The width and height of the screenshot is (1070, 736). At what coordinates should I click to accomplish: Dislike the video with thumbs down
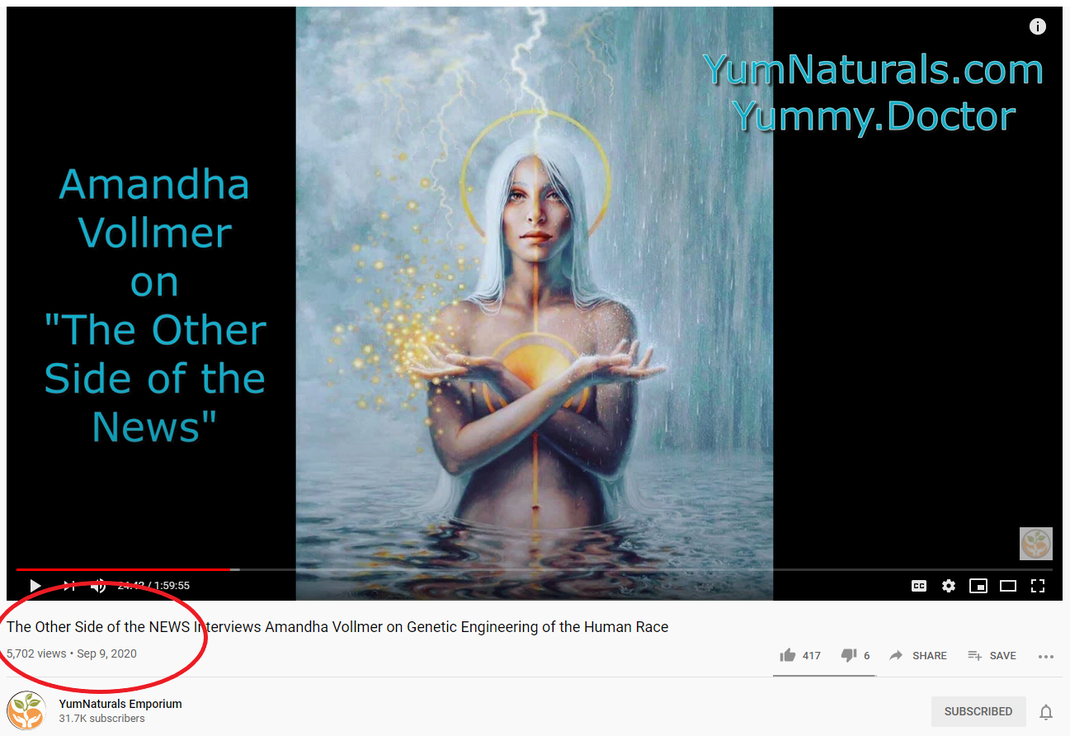pos(855,656)
